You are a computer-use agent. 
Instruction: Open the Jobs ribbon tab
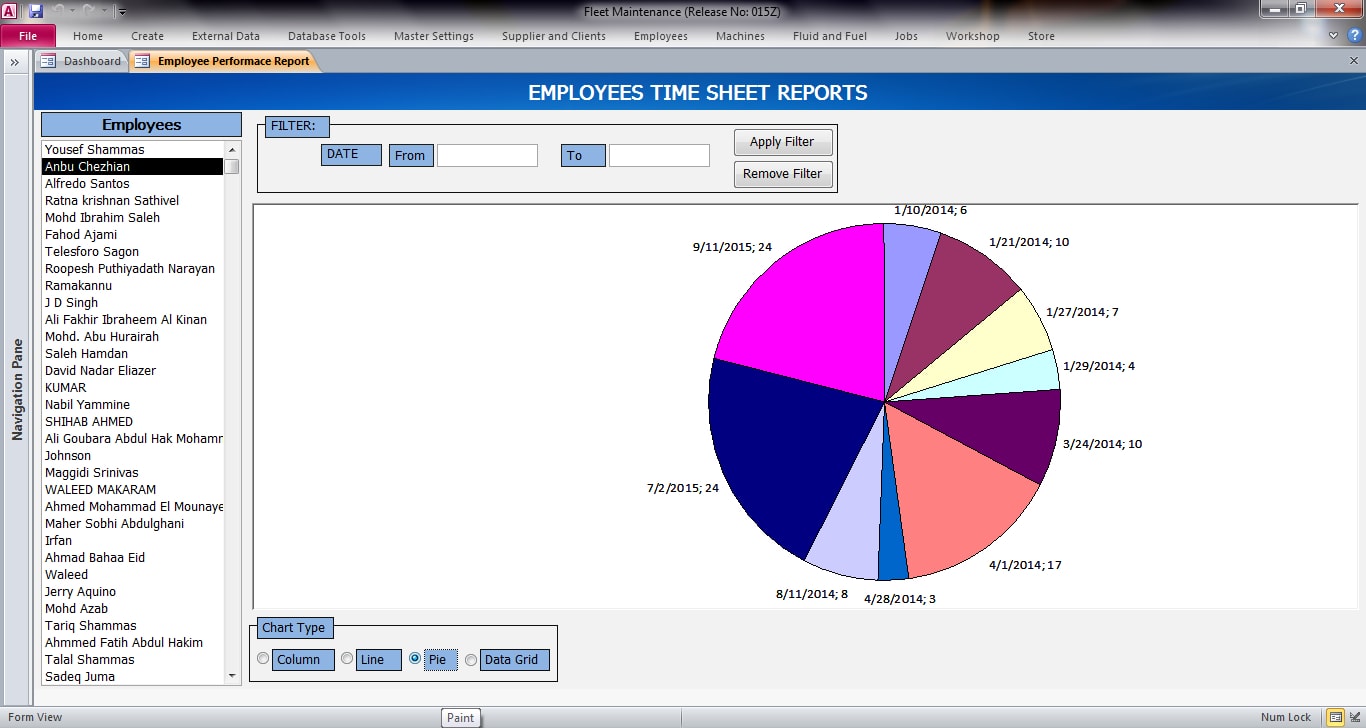[x=906, y=36]
